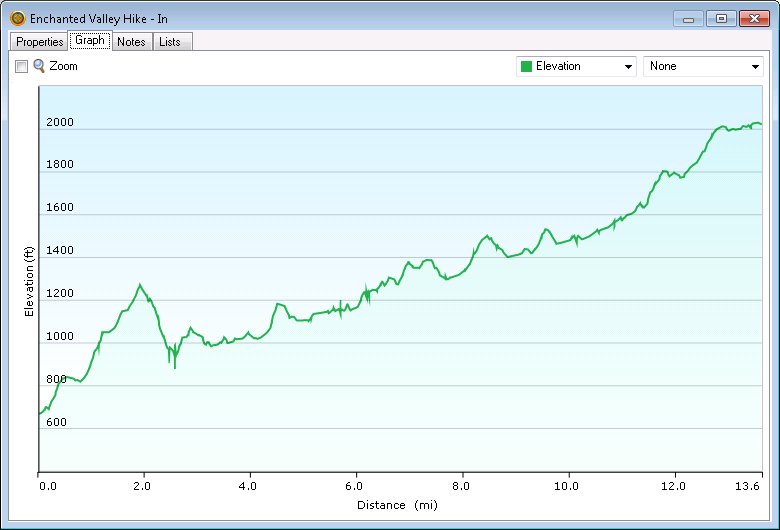Open the None dropdown
The image size is (780, 530).
coord(703,66)
